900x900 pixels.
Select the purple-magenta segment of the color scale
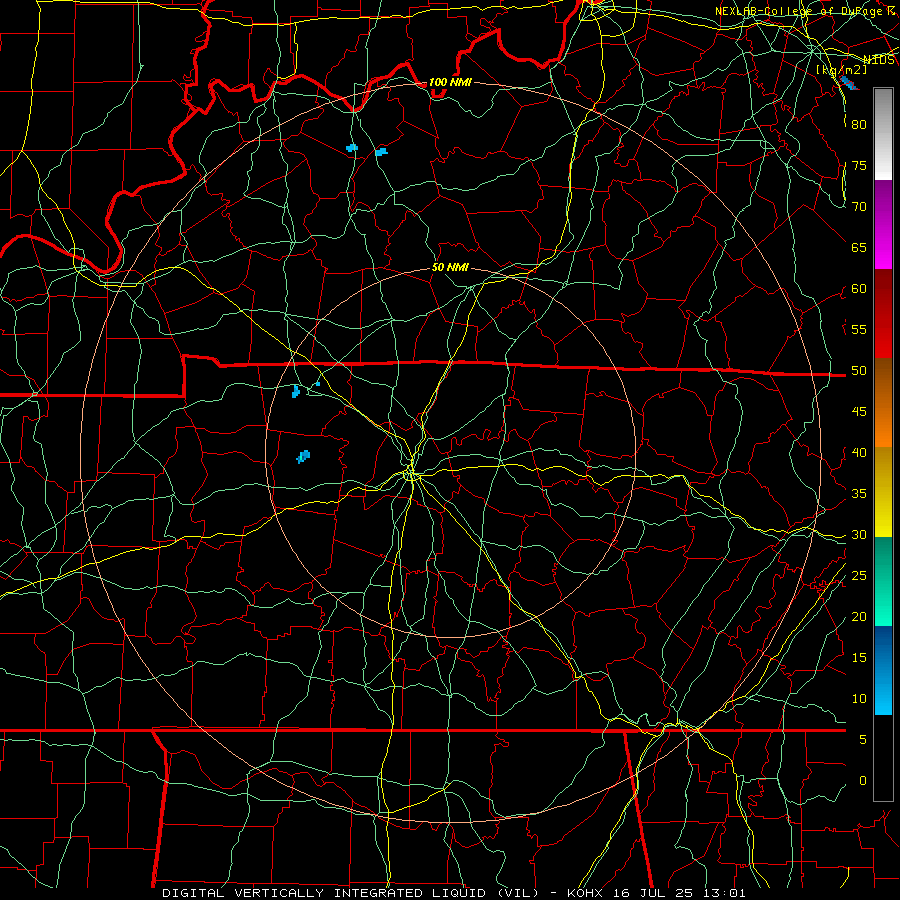[x=883, y=225]
